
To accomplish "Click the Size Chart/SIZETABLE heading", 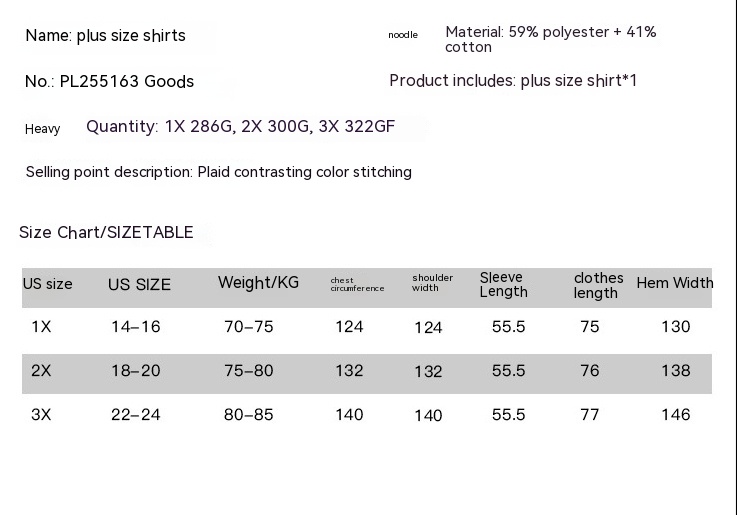I will pyautogui.click(x=106, y=233).
